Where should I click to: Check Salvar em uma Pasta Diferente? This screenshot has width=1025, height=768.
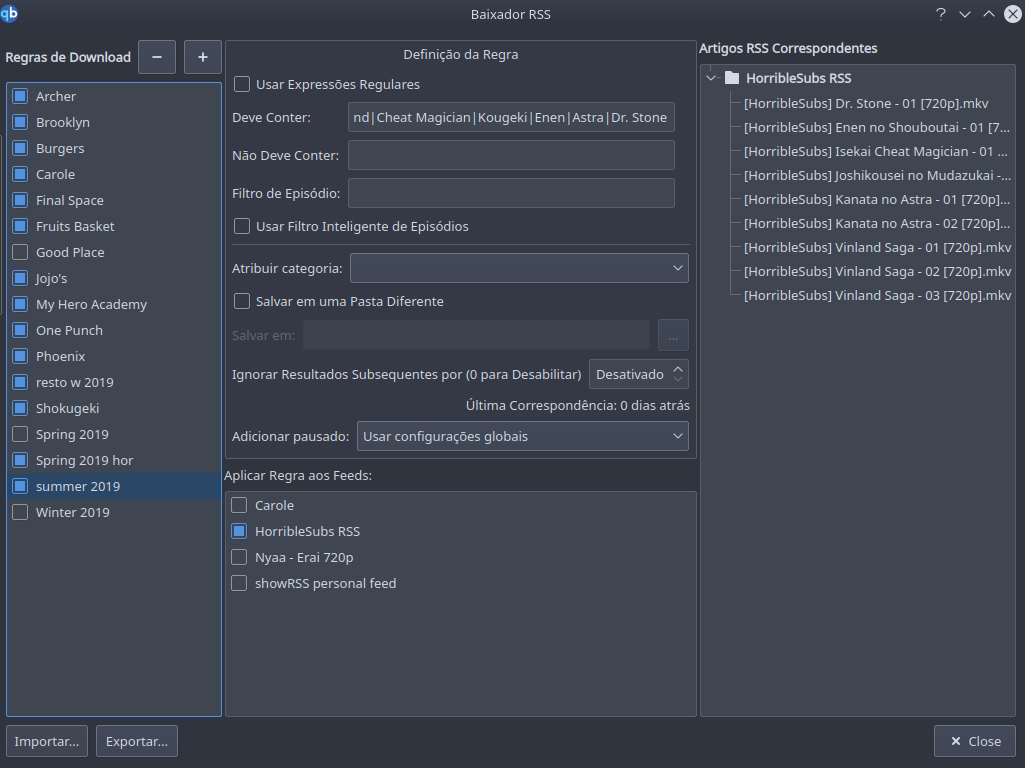coord(241,301)
